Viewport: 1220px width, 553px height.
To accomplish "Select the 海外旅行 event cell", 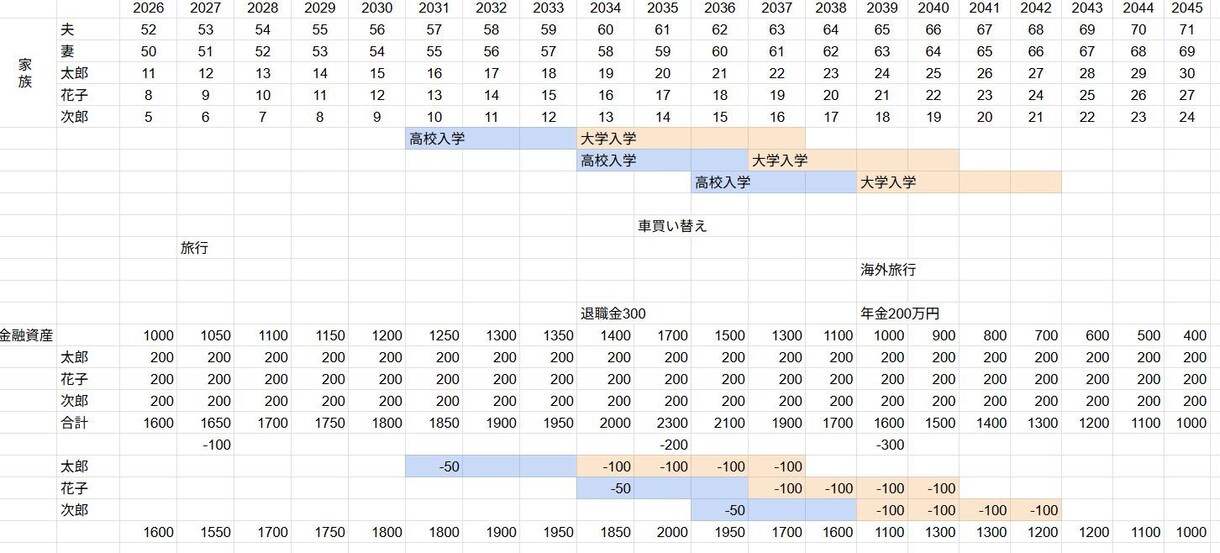I will click(888, 270).
